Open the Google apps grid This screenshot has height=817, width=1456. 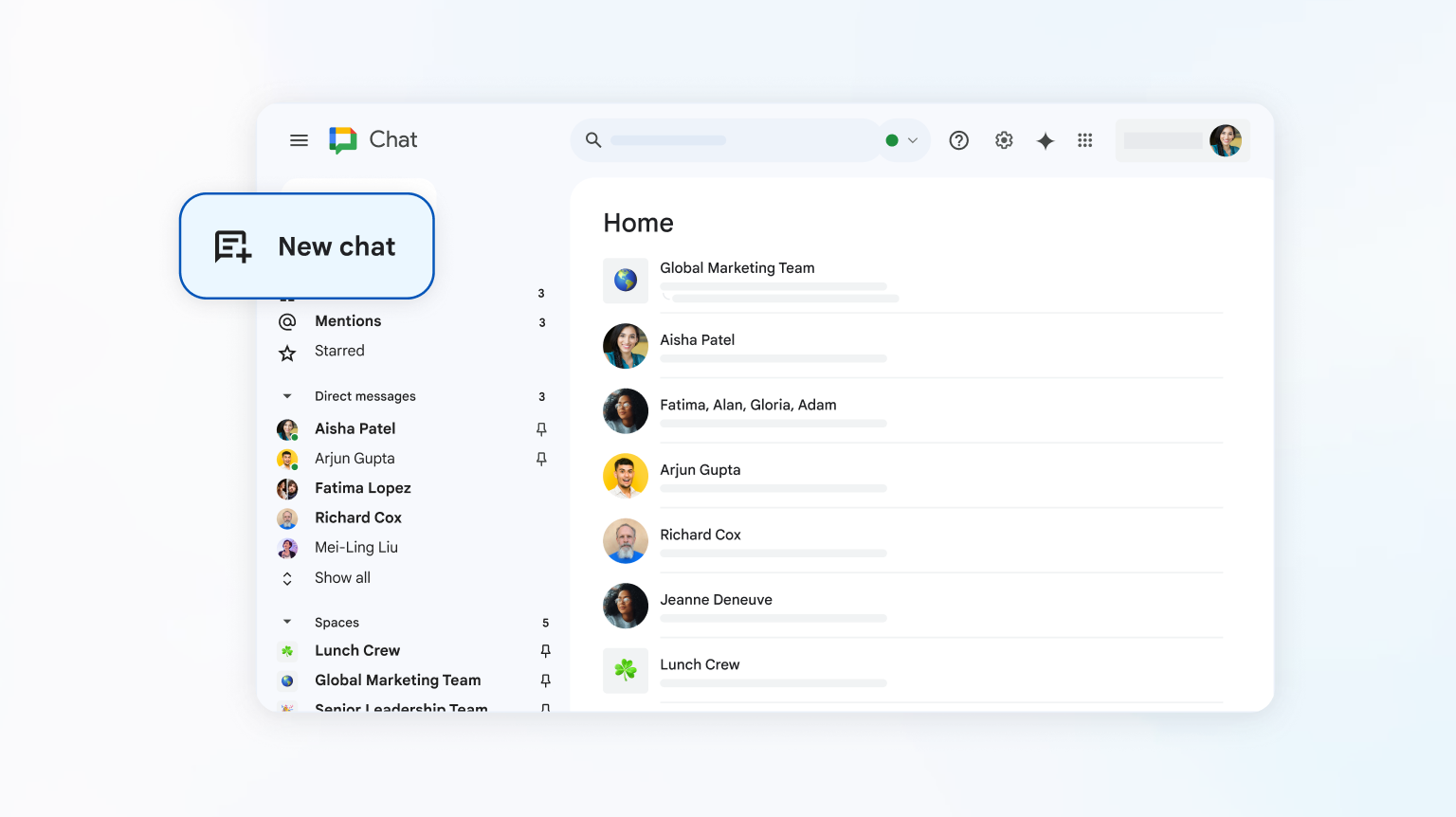(x=1085, y=140)
